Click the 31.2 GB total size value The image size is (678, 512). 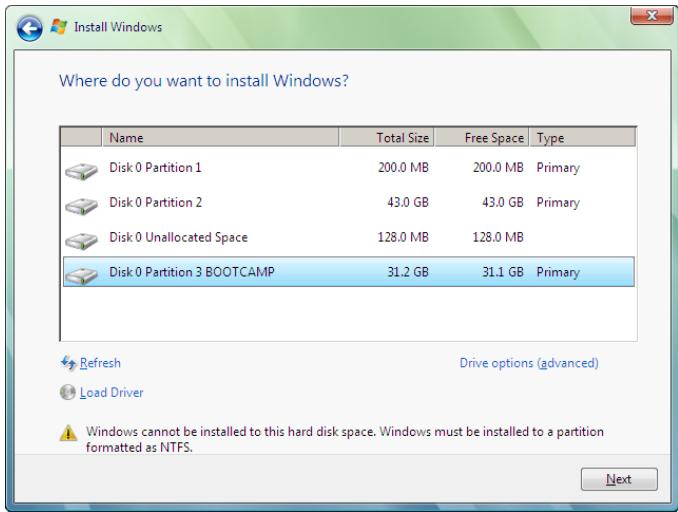[408, 272]
